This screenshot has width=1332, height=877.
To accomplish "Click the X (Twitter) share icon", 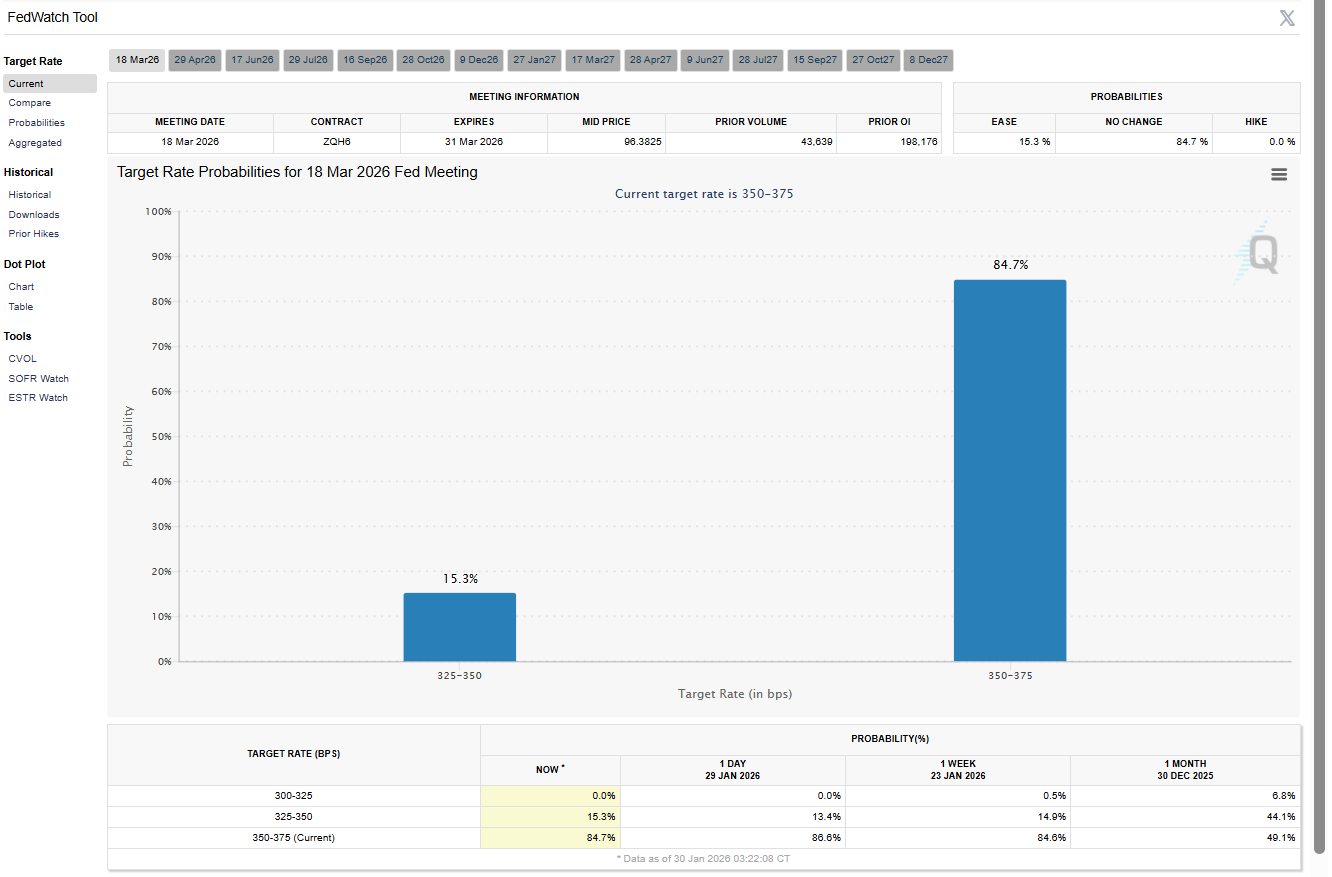I will point(1287,17).
